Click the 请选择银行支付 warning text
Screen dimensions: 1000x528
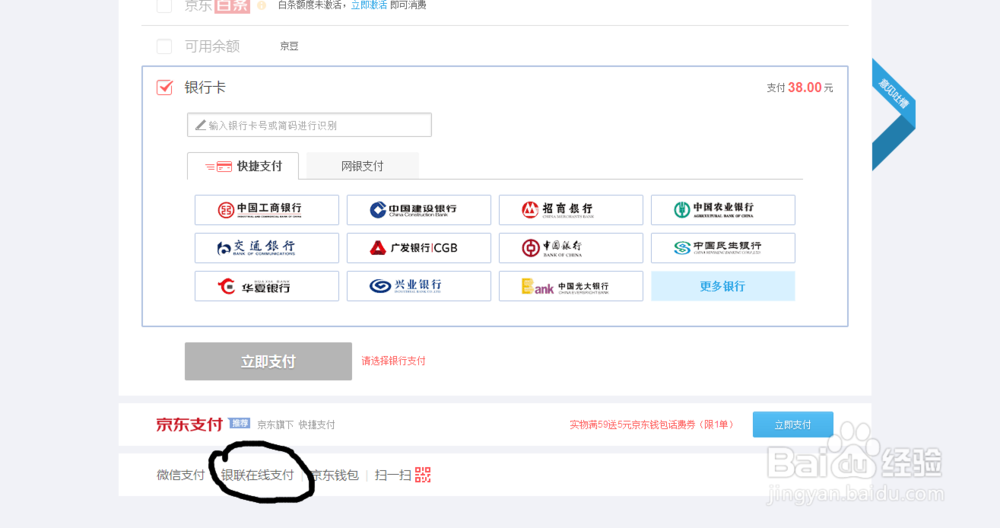(393, 361)
